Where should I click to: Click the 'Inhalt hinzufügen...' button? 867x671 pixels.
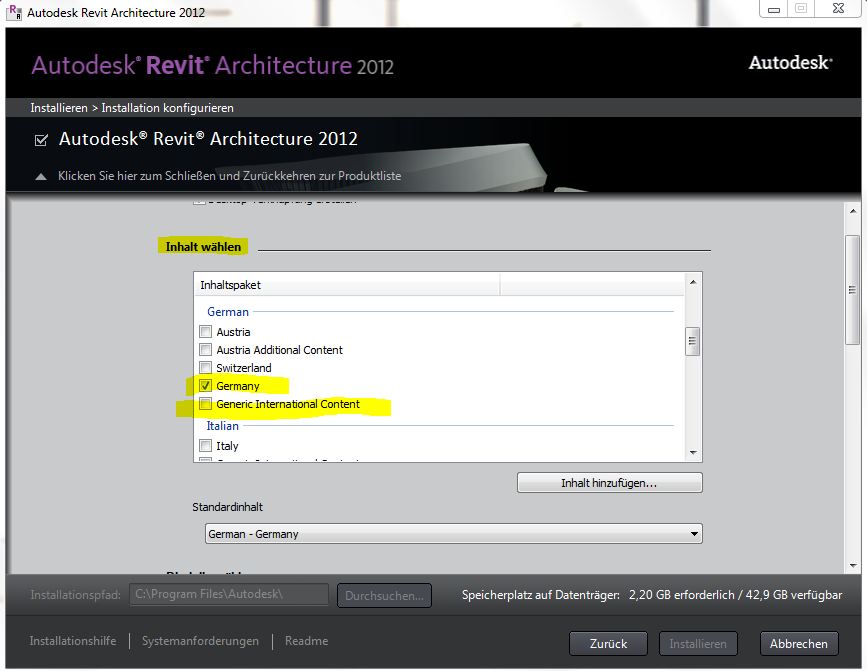coord(609,483)
